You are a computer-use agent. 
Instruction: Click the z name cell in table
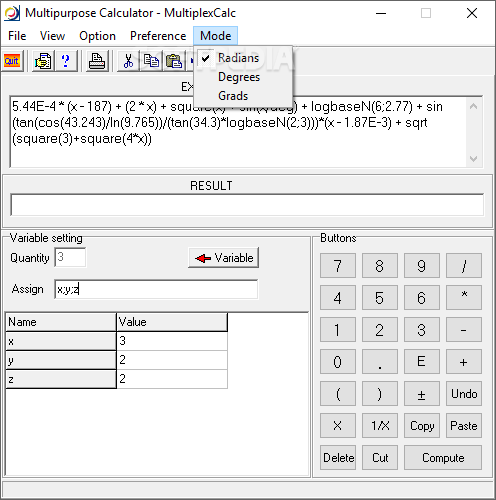pyautogui.click(x=61, y=379)
